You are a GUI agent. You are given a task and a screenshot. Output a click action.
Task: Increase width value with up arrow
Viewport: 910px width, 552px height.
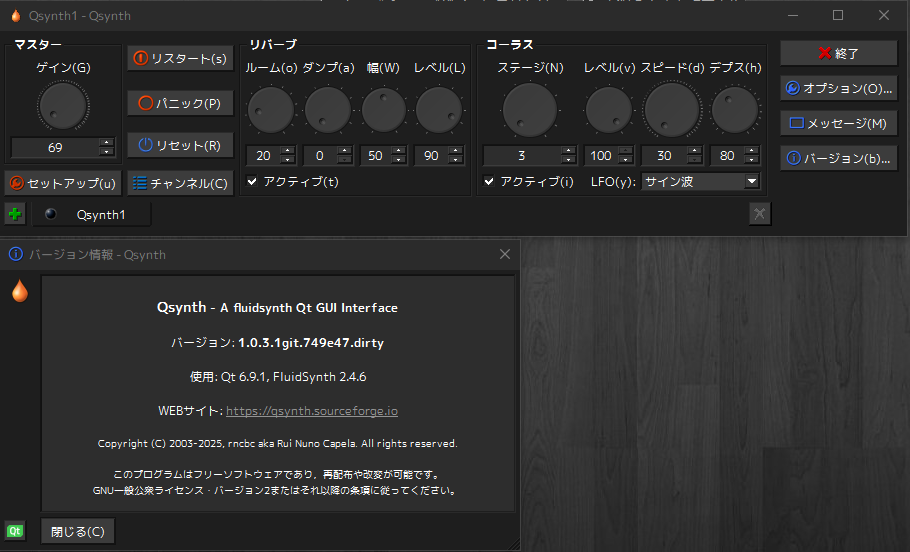399,151
